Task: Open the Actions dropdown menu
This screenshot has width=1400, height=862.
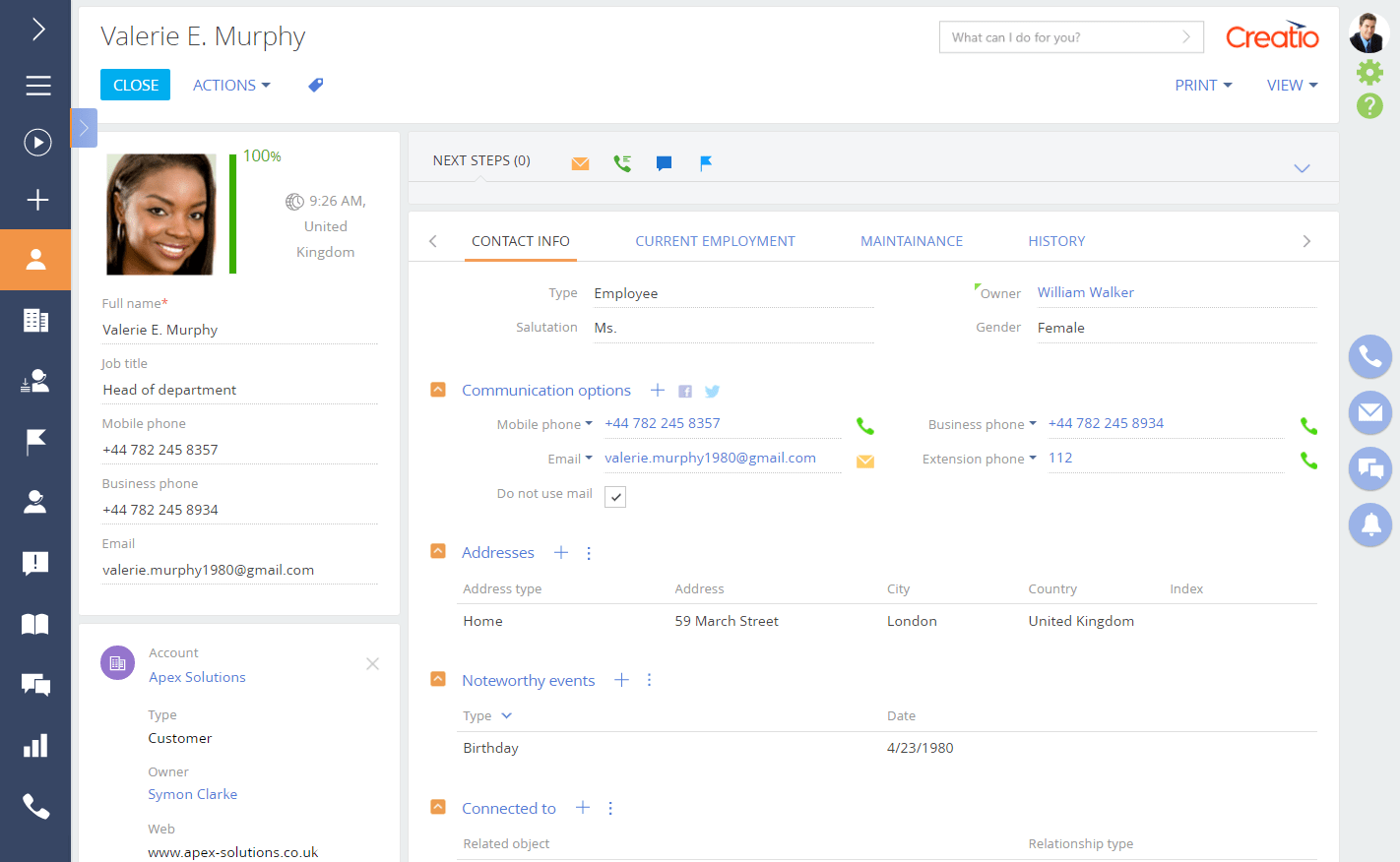Action: 231,86
